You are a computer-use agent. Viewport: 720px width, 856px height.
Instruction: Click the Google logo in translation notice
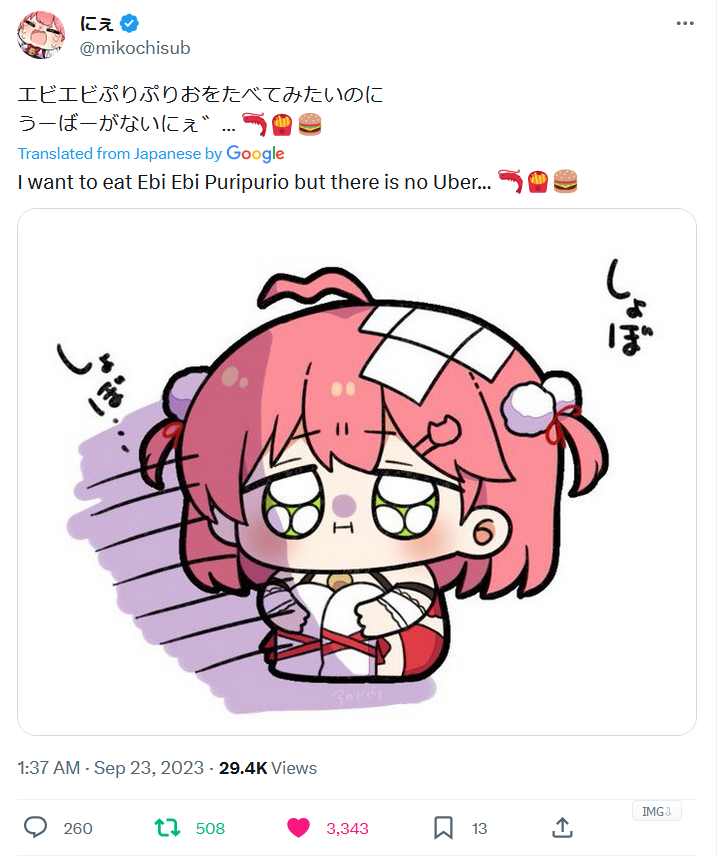tap(255, 154)
